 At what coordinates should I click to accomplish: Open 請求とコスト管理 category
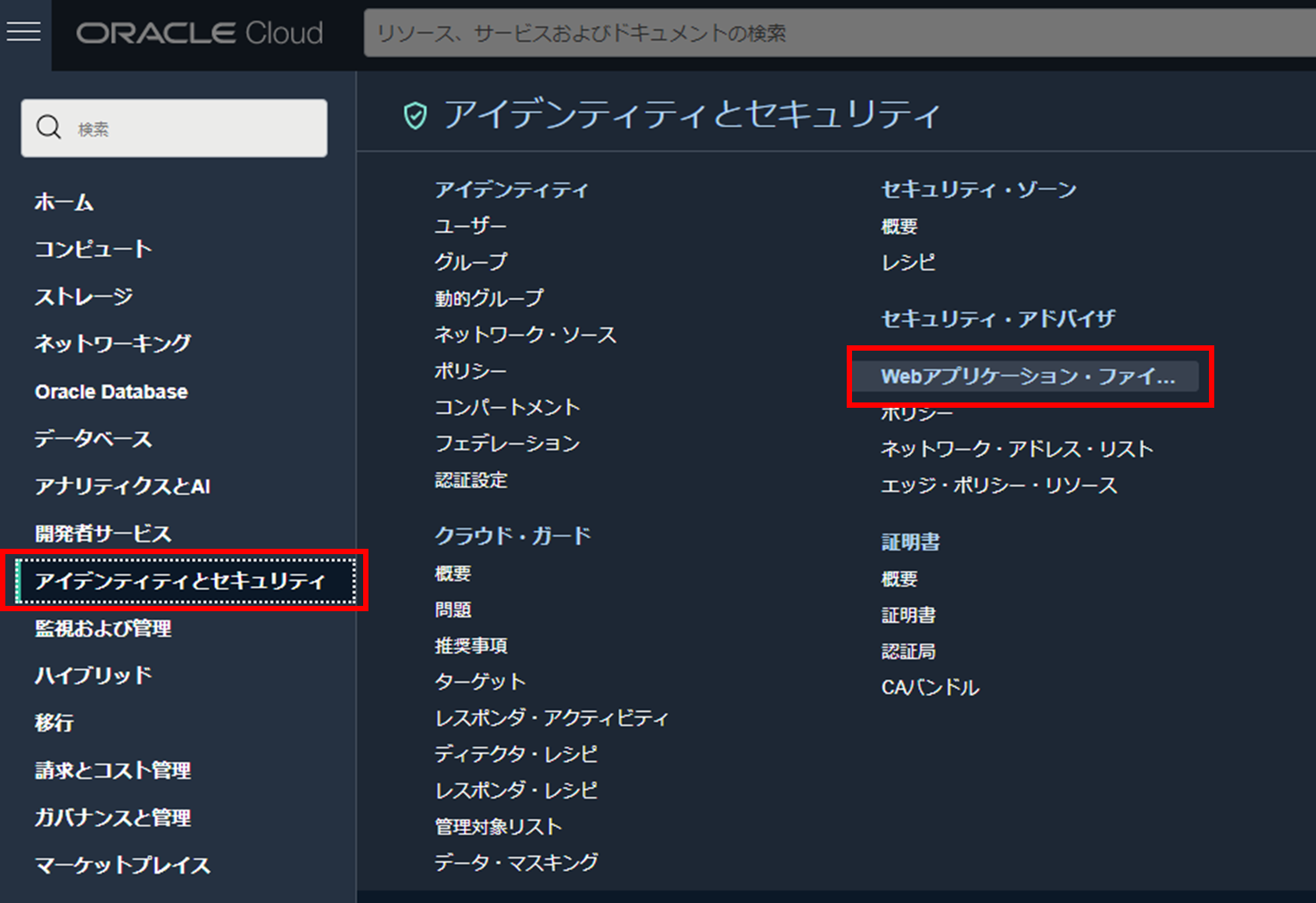tap(112, 770)
